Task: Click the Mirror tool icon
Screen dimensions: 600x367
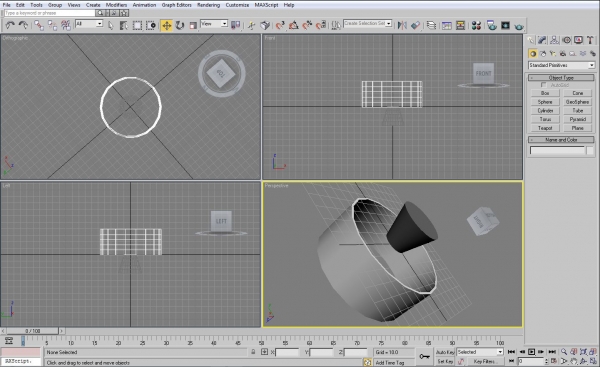Action: click(x=402, y=25)
